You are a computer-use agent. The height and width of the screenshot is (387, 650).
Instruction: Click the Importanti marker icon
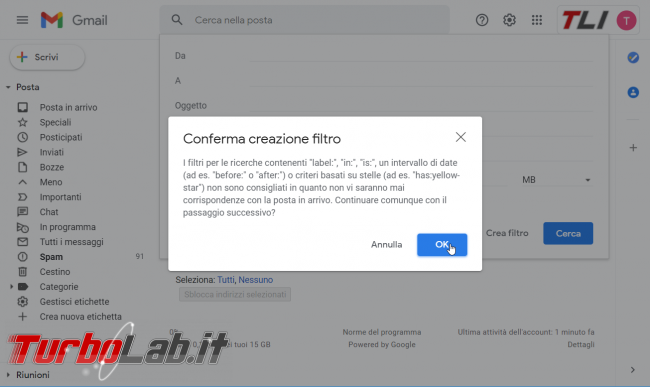[x=22, y=197]
